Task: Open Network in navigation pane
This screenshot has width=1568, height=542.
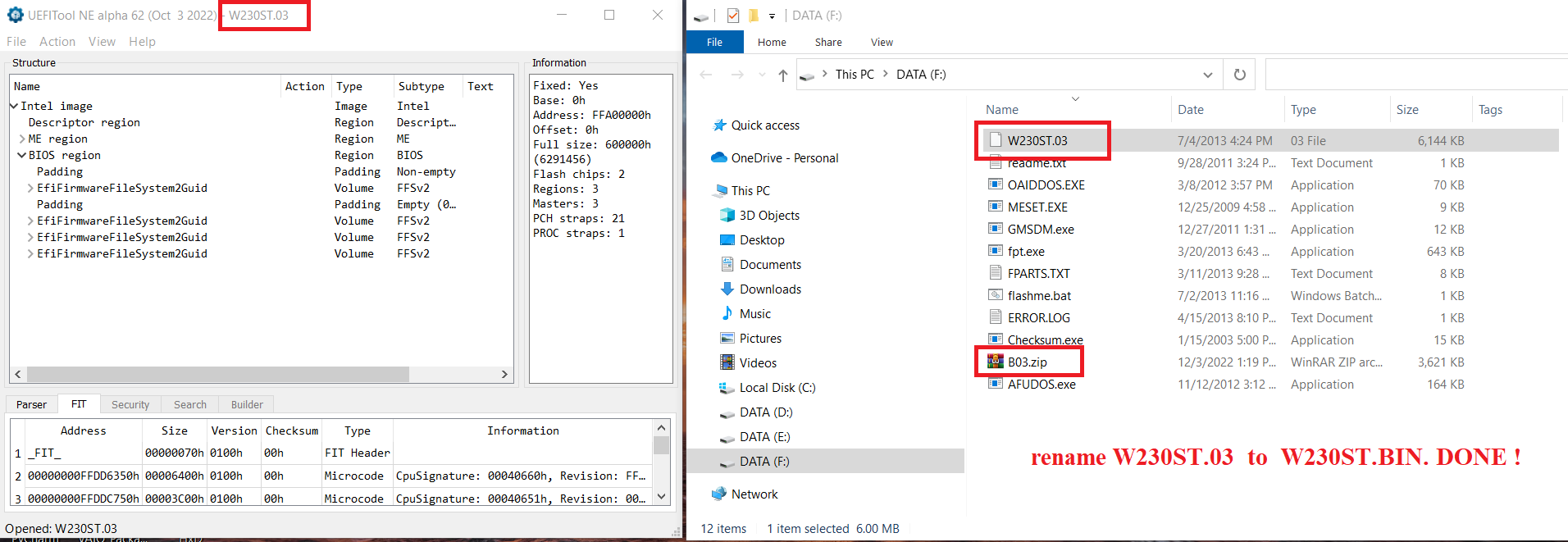Action: [x=754, y=494]
